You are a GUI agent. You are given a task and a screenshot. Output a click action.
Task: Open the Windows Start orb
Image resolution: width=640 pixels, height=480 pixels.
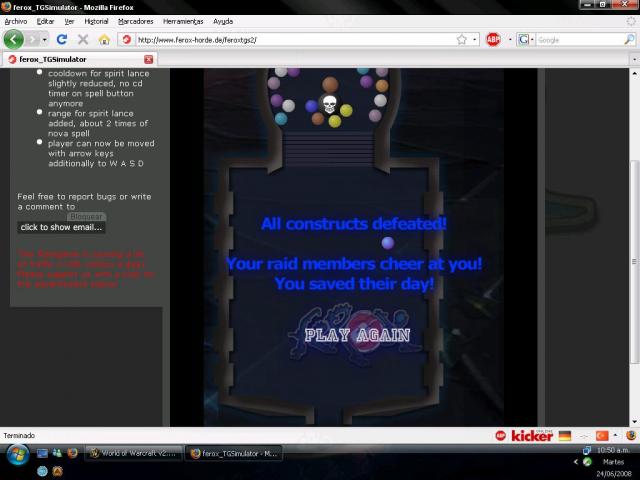click(x=18, y=455)
